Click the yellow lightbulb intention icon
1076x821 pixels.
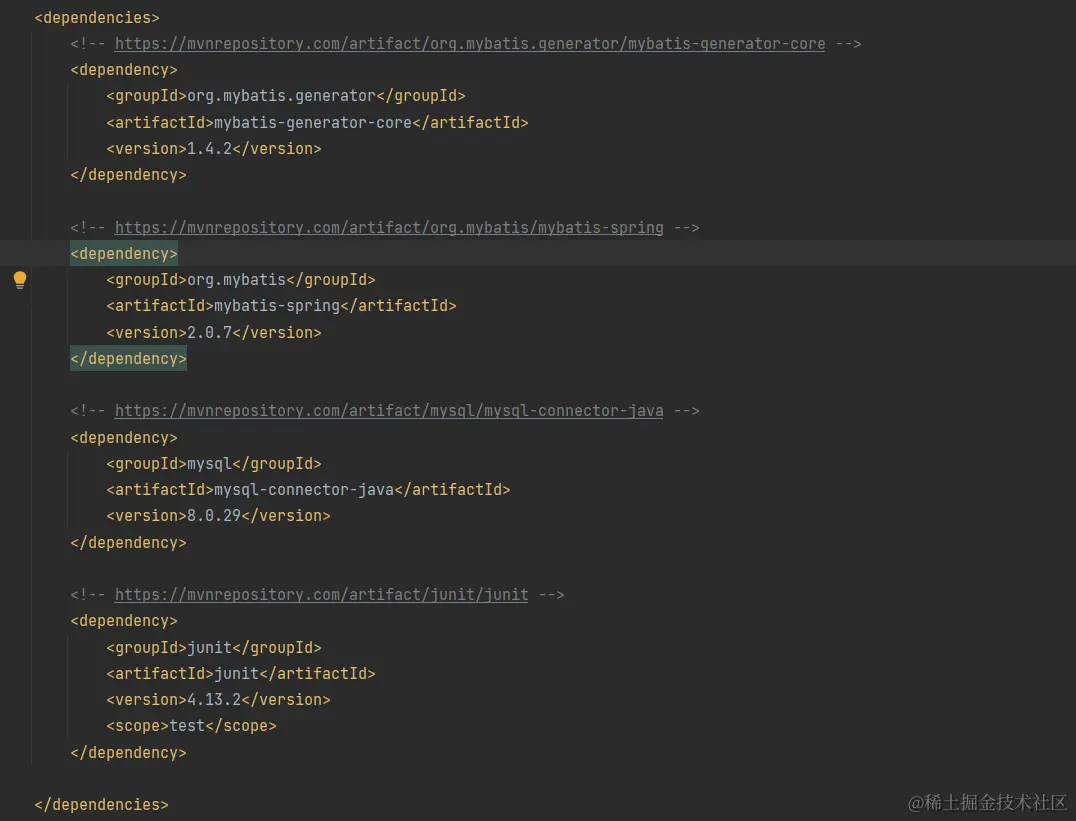pyautogui.click(x=20, y=279)
